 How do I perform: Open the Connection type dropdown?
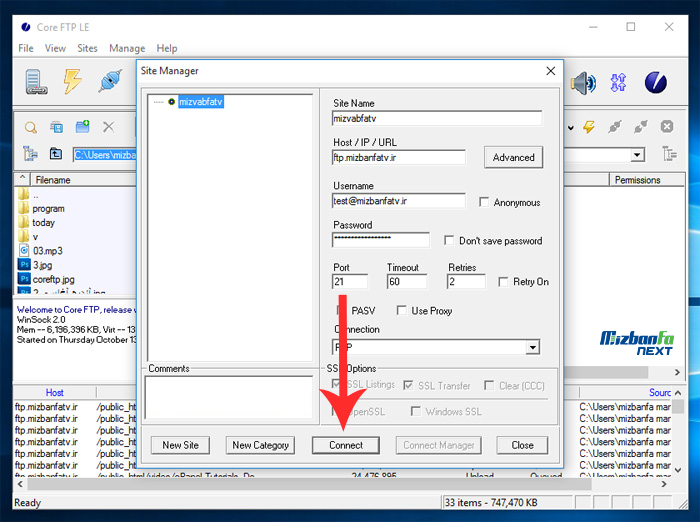point(532,347)
